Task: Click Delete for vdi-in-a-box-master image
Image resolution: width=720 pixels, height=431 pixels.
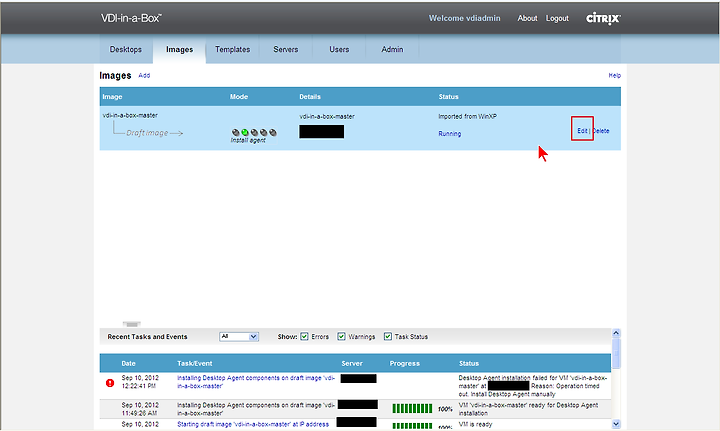Action: 601,131
